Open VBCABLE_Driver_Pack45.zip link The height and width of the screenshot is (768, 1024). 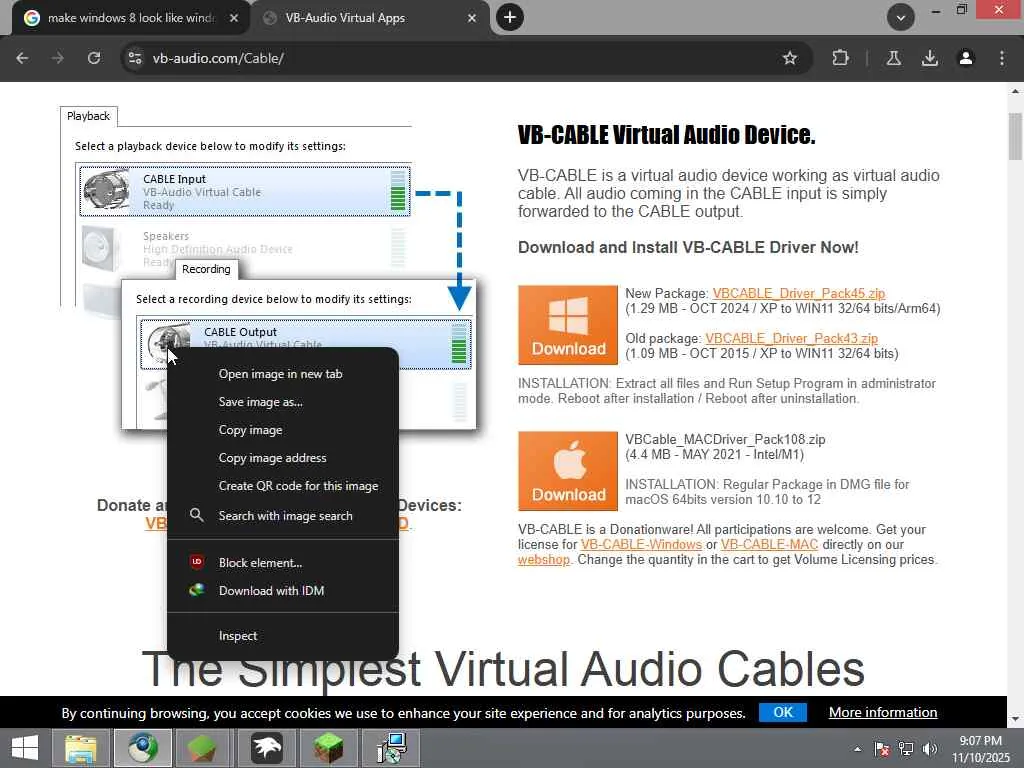799,293
